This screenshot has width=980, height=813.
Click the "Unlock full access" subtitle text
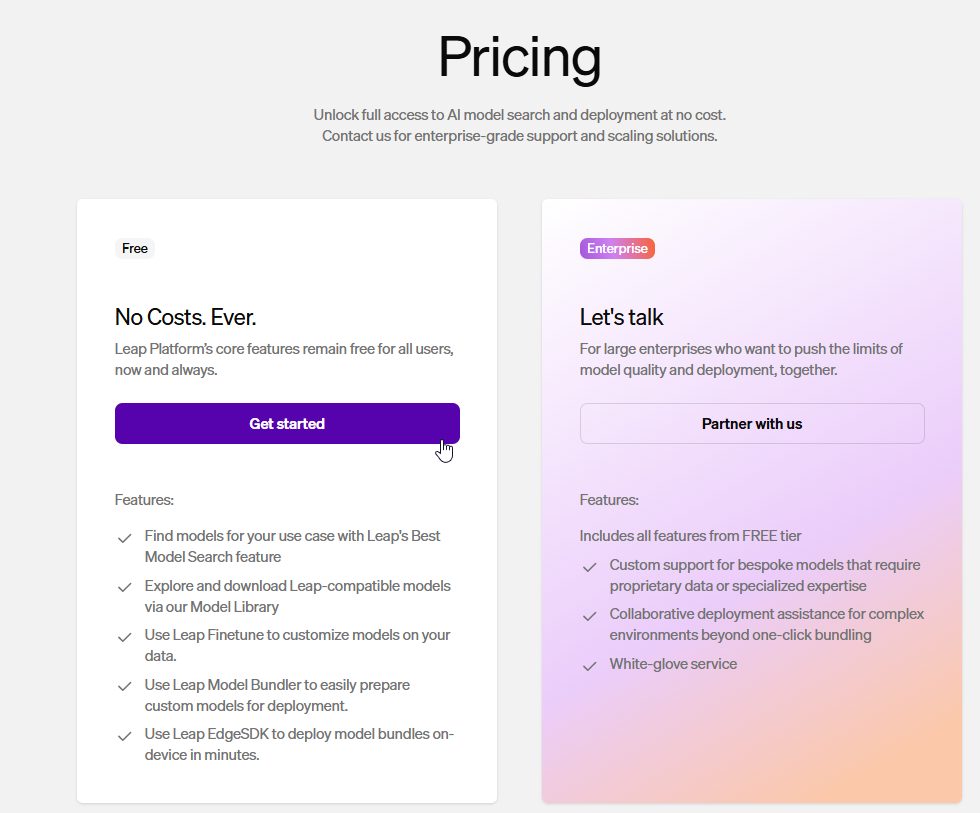[519, 115]
